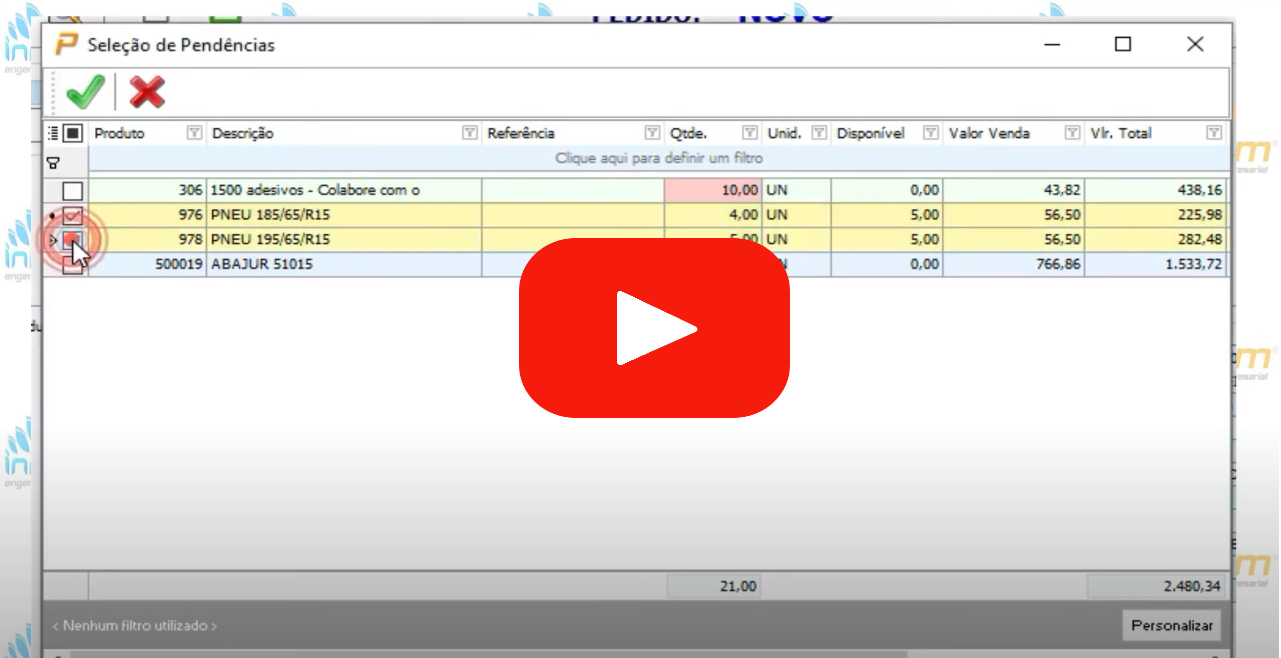The height and width of the screenshot is (658, 1281).
Task: Sort by the Referência column header
Action: (x=521, y=133)
